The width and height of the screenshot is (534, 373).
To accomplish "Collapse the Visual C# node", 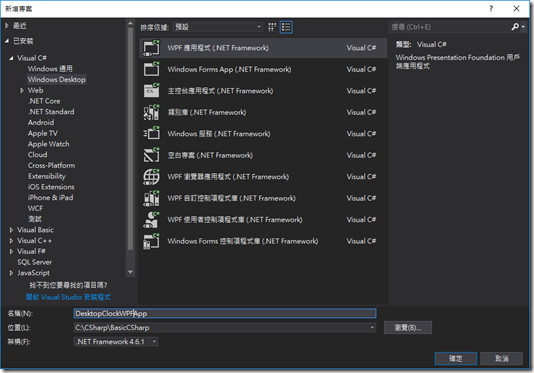I will click(x=11, y=58).
